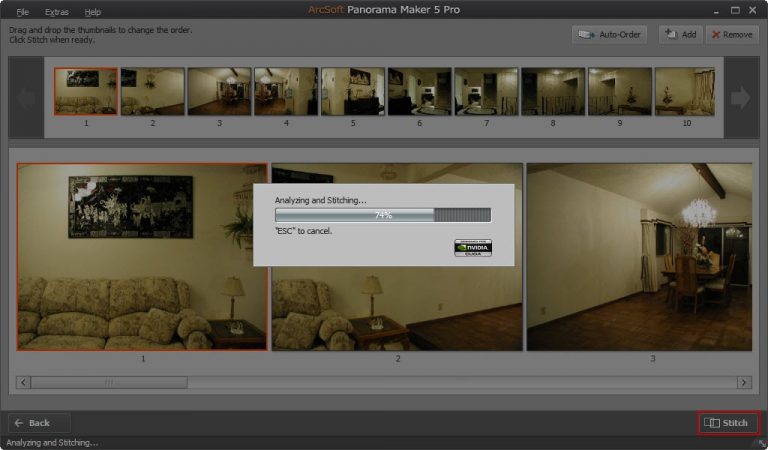Select thumbnail 3 in the filmstrip
The height and width of the screenshot is (450, 768).
coord(219,92)
